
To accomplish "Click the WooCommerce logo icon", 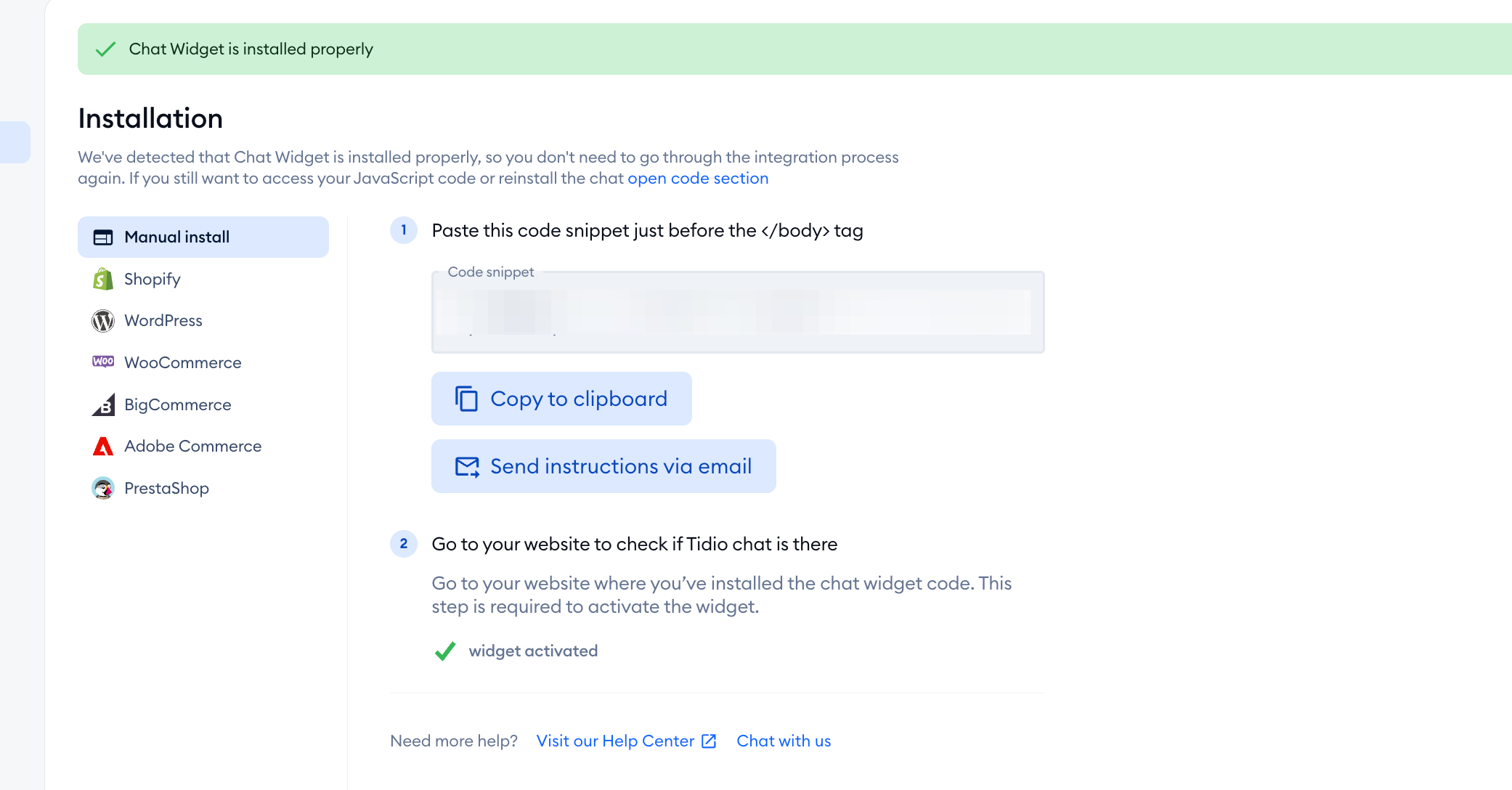I will (103, 362).
